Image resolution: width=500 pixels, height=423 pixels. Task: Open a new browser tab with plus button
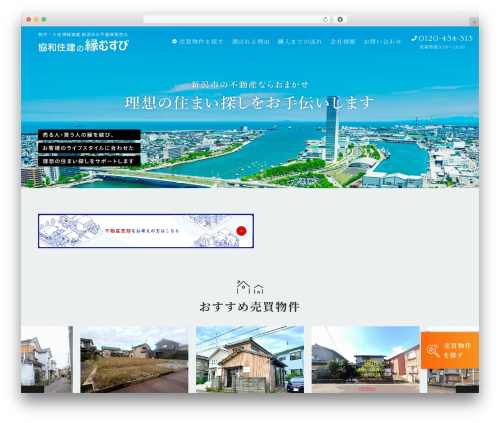(x=474, y=22)
